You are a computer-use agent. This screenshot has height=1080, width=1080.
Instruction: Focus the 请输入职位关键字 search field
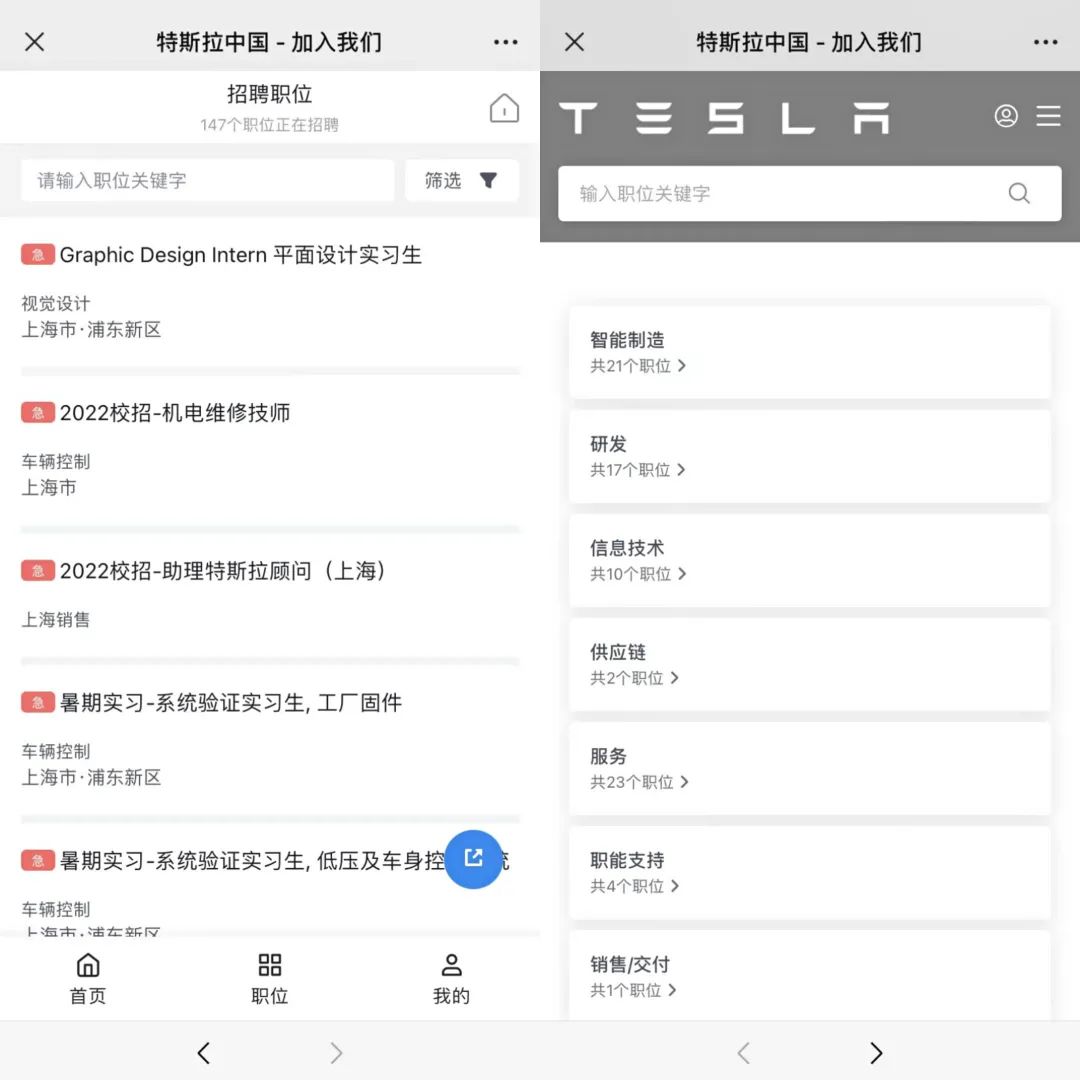click(x=207, y=180)
